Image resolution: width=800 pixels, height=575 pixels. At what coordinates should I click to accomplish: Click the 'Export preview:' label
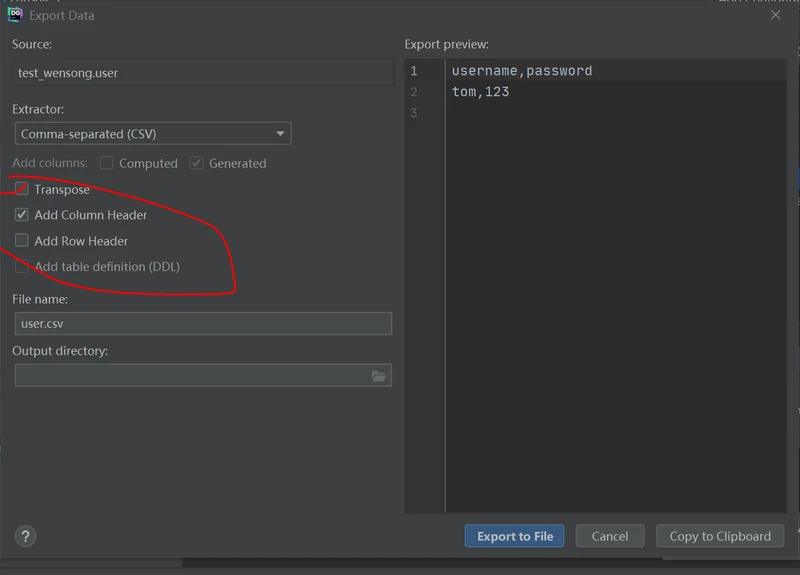(x=446, y=44)
